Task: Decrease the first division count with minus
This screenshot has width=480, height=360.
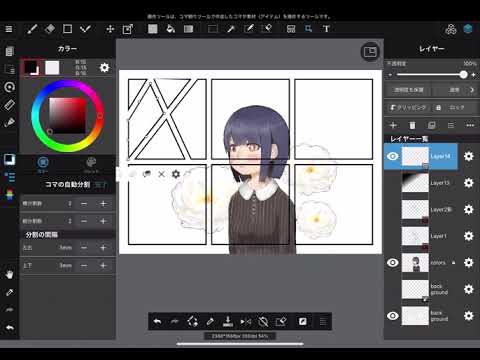Action: point(84,203)
